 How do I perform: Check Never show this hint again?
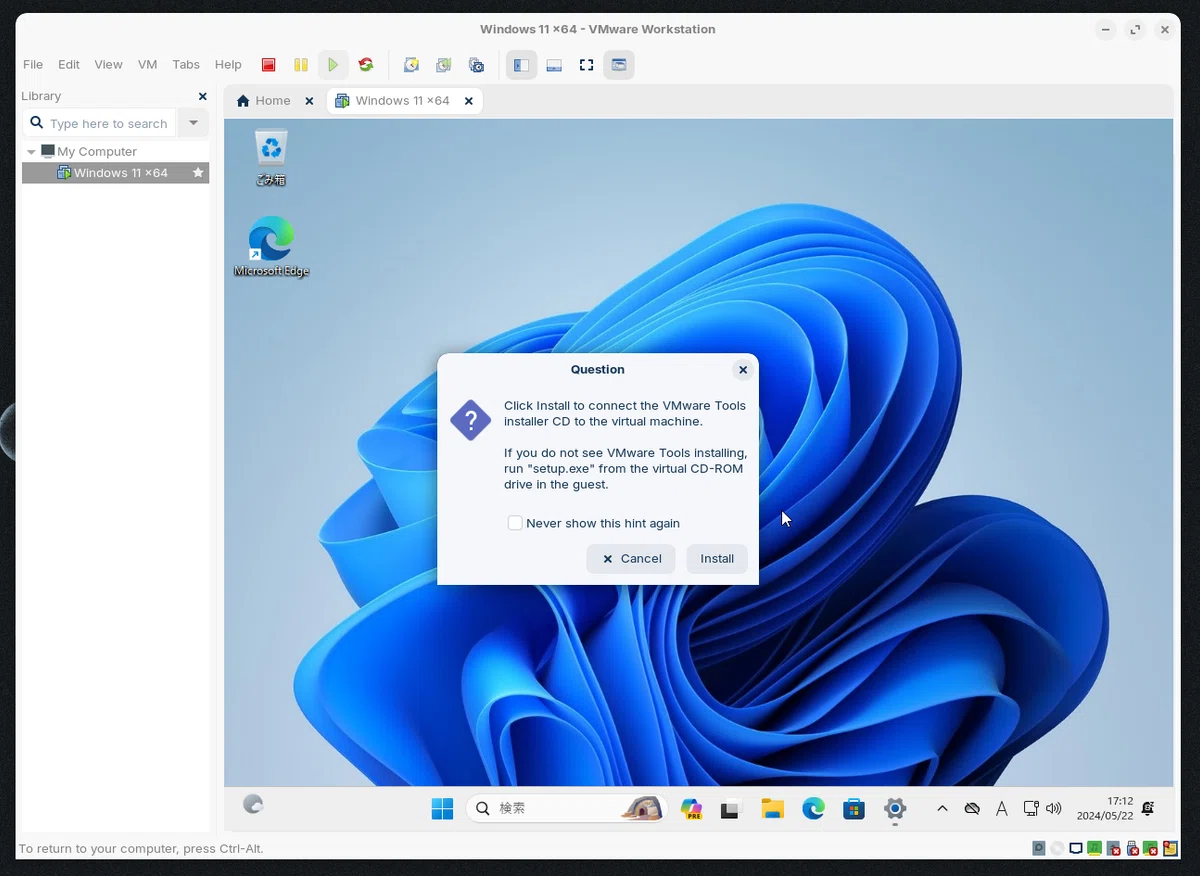(515, 523)
